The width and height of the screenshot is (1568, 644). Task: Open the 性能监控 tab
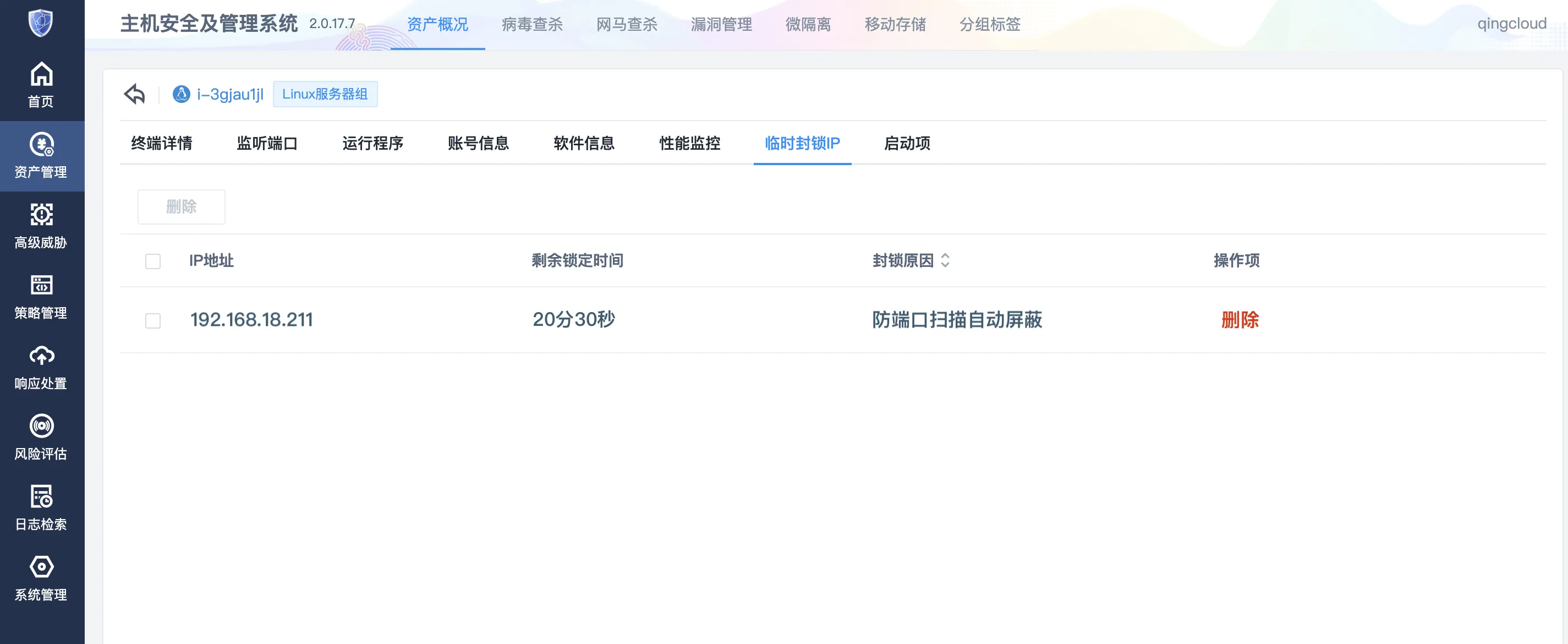(x=690, y=144)
